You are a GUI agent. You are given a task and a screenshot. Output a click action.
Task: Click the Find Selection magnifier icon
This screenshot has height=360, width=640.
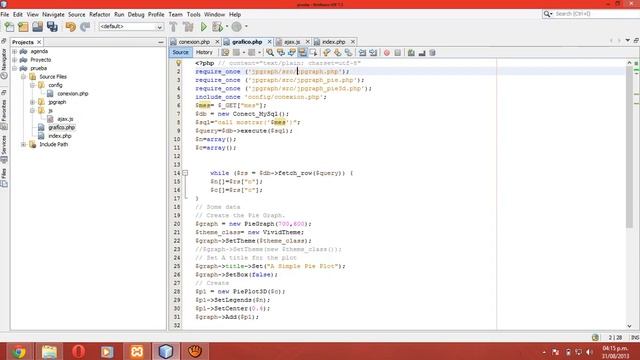click(270, 53)
